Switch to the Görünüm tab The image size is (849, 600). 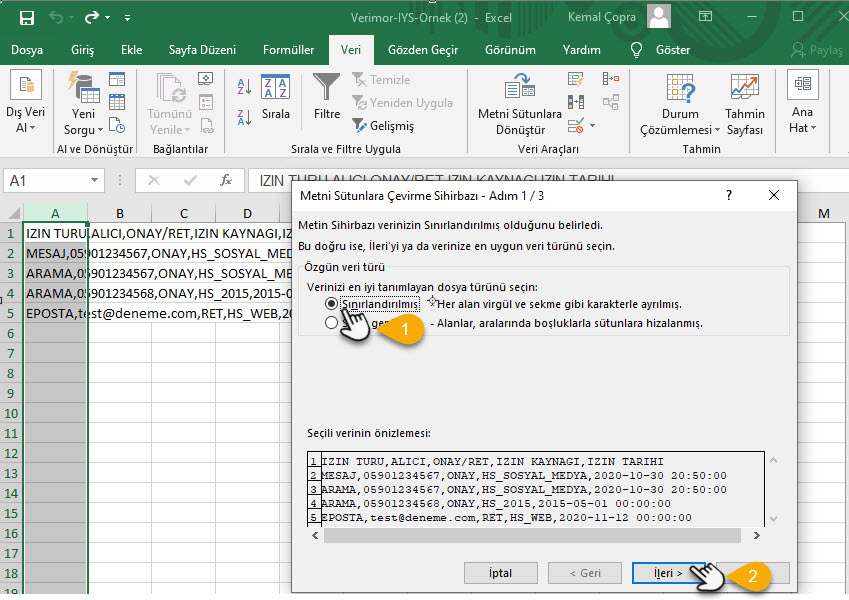point(510,50)
